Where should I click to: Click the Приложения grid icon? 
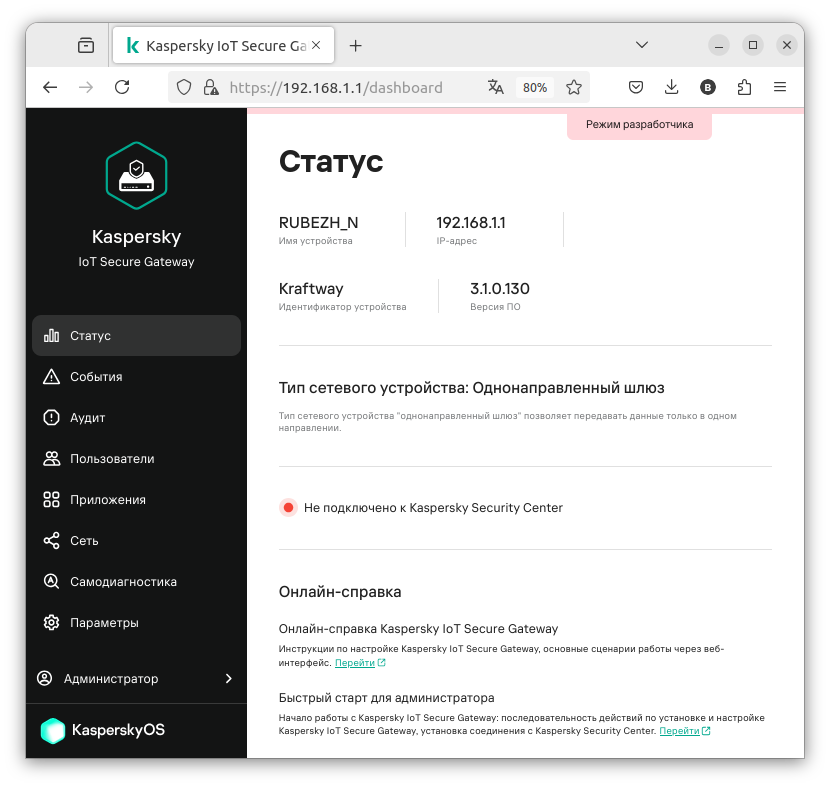point(51,500)
